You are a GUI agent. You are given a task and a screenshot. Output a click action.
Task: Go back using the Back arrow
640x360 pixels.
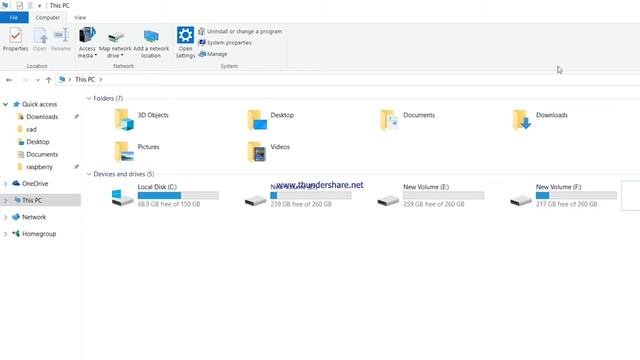(x=9, y=80)
